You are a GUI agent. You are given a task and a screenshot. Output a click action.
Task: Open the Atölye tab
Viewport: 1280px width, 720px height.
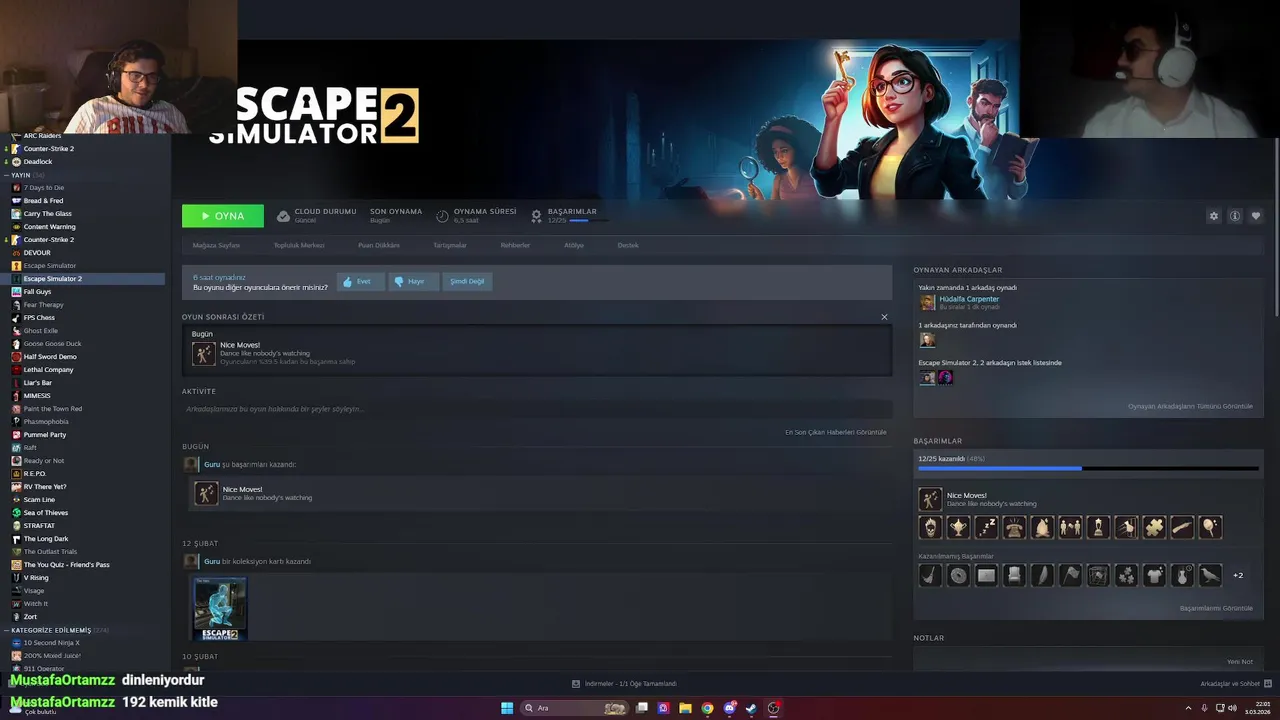(574, 245)
